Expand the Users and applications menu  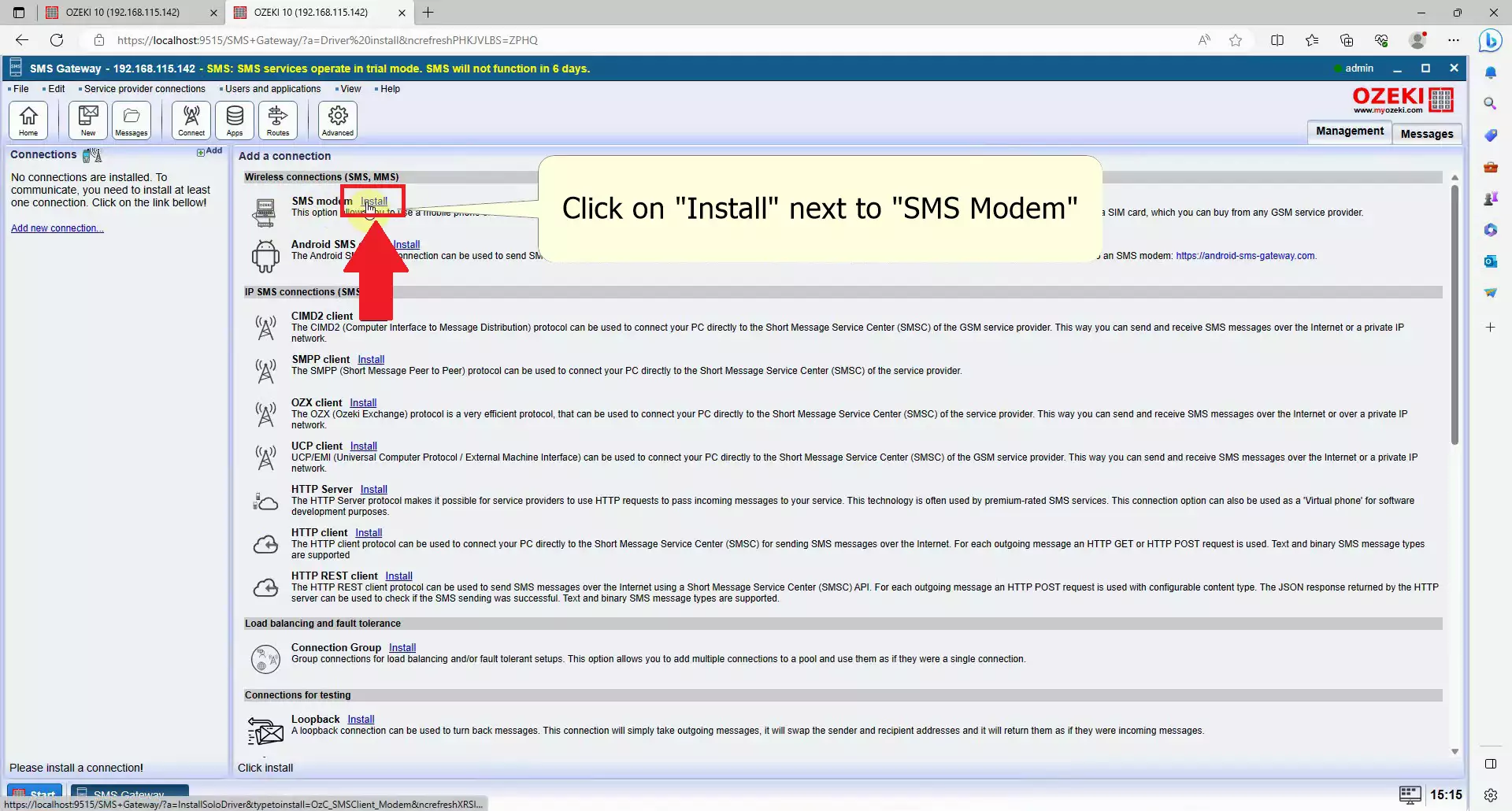coord(272,89)
